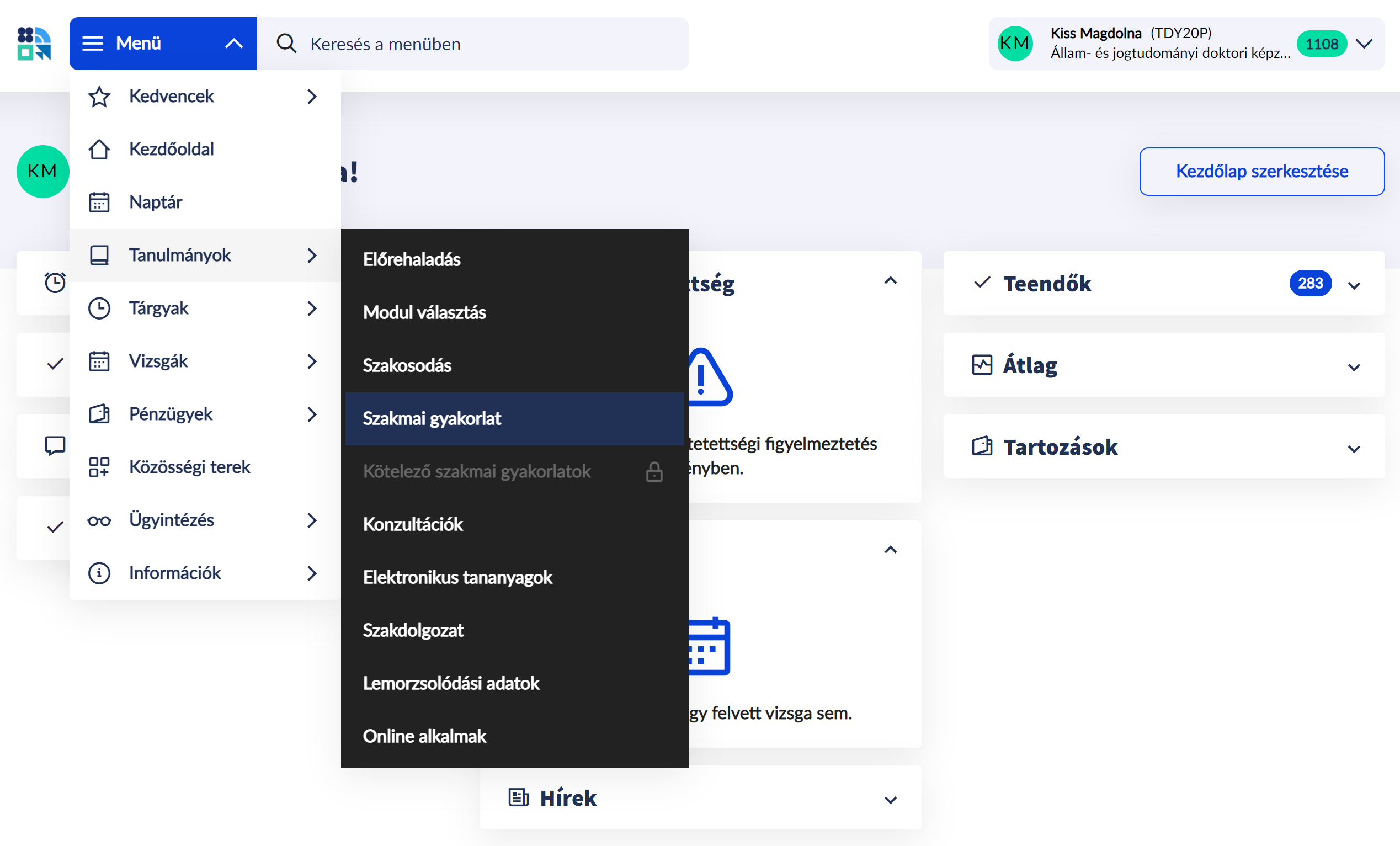Click the Kedvencek star icon
1400x846 pixels.
[99, 97]
